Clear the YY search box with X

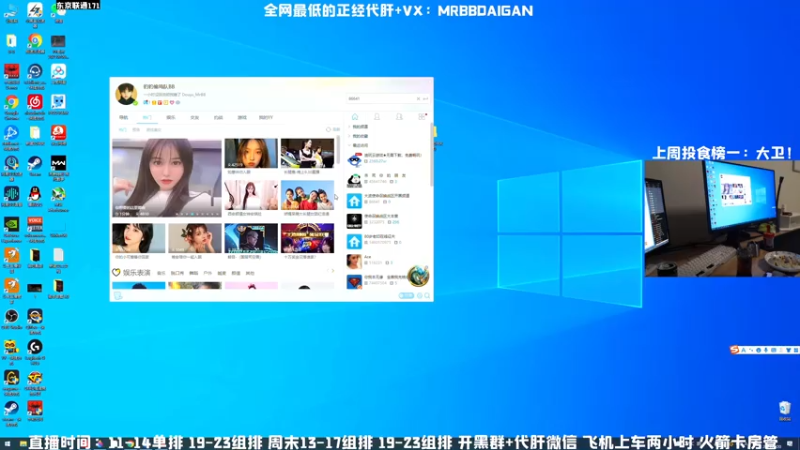tap(418, 98)
